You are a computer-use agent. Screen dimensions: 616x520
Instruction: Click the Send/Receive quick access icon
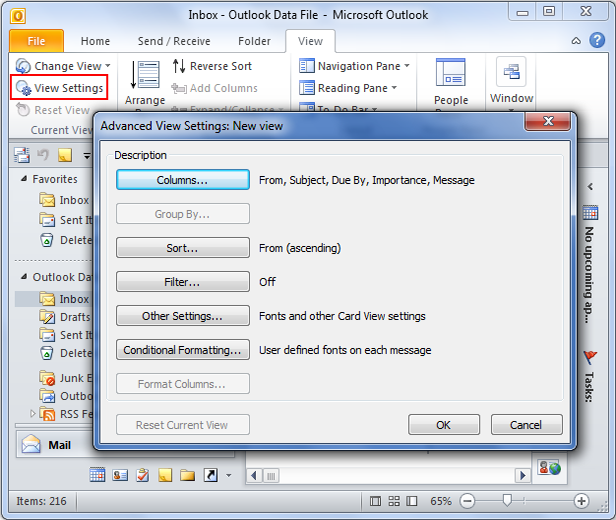pos(22,155)
